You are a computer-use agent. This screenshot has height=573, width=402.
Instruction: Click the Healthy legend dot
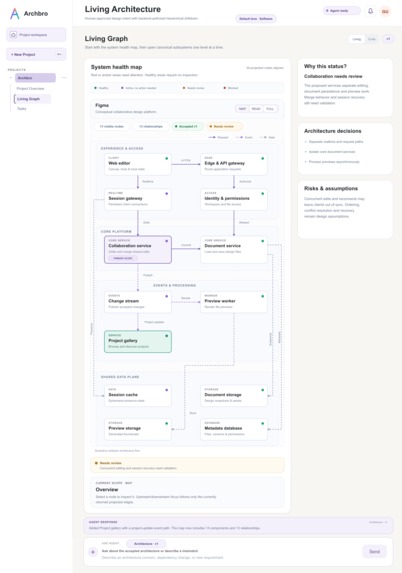pyautogui.click(x=95, y=88)
